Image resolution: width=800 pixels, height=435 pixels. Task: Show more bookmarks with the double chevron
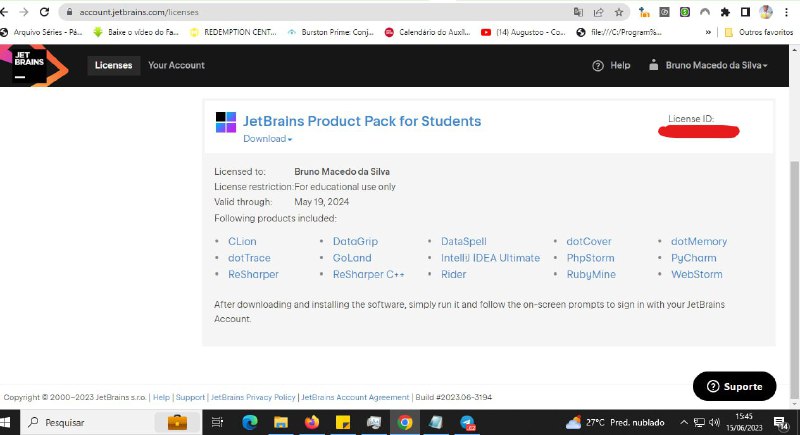pos(708,32)
